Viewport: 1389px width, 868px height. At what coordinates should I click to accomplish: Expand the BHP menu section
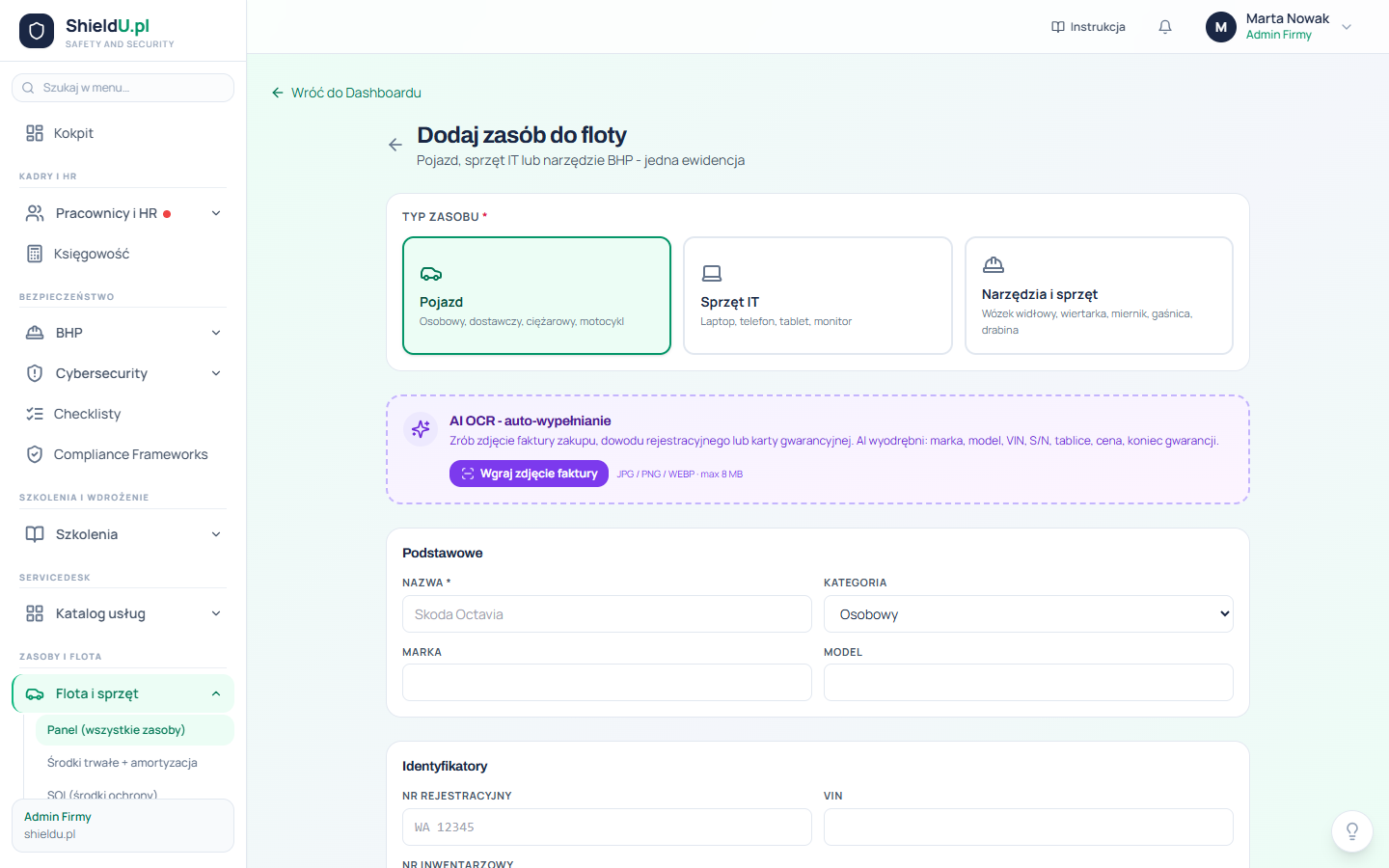123,333
